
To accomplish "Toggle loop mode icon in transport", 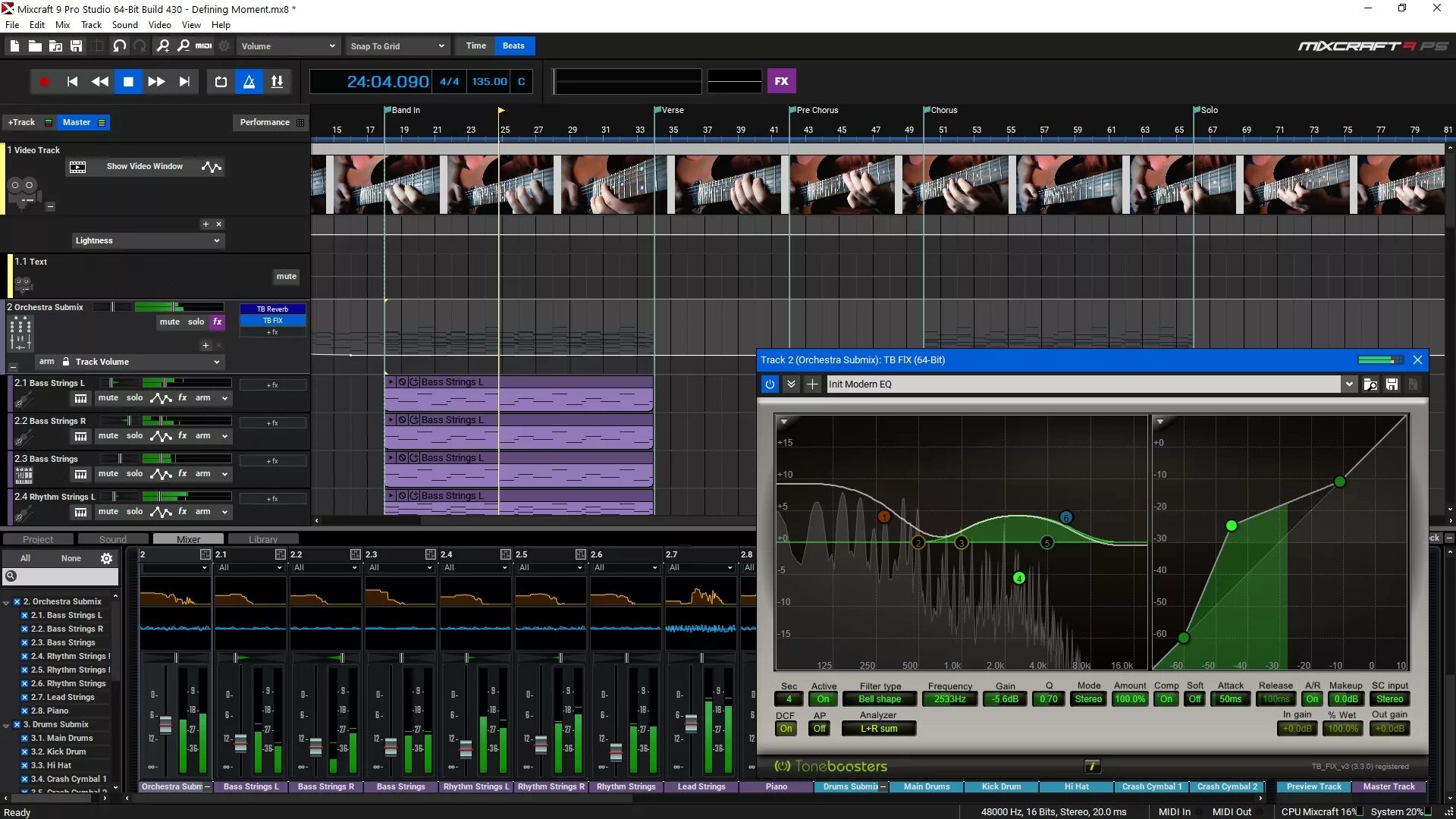I will pyautogui.click(x=221, y=82).
